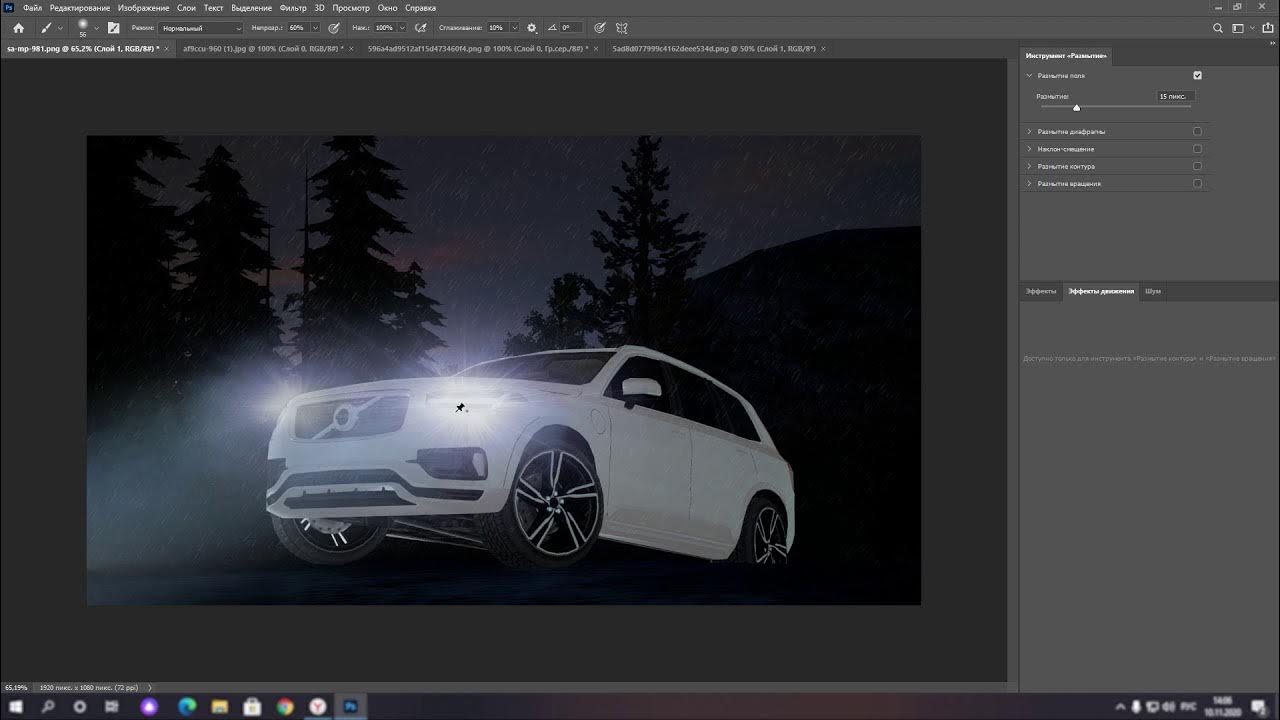Open Microsoft Store from taskbar
This screenshot has height=720, width=1280.
(252, 706)
